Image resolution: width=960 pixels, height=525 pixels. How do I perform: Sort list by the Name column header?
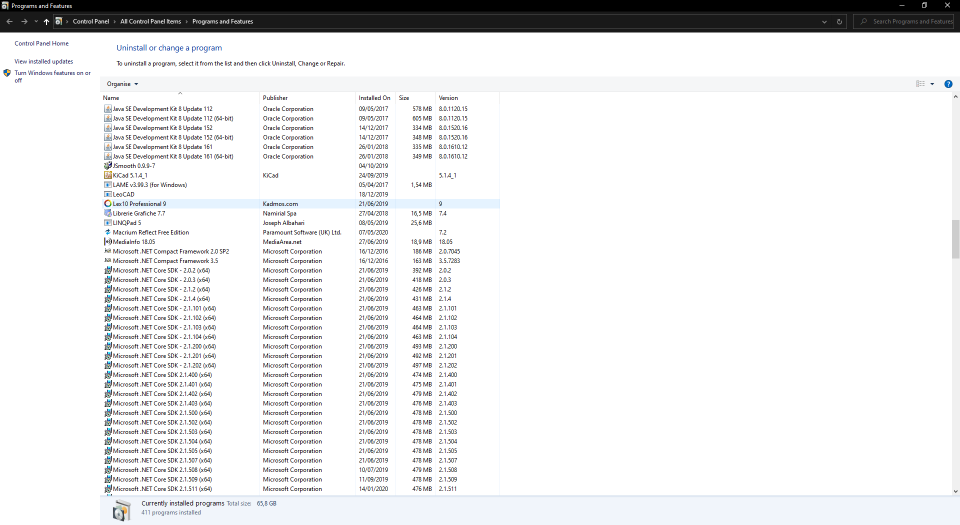(180, 98)
